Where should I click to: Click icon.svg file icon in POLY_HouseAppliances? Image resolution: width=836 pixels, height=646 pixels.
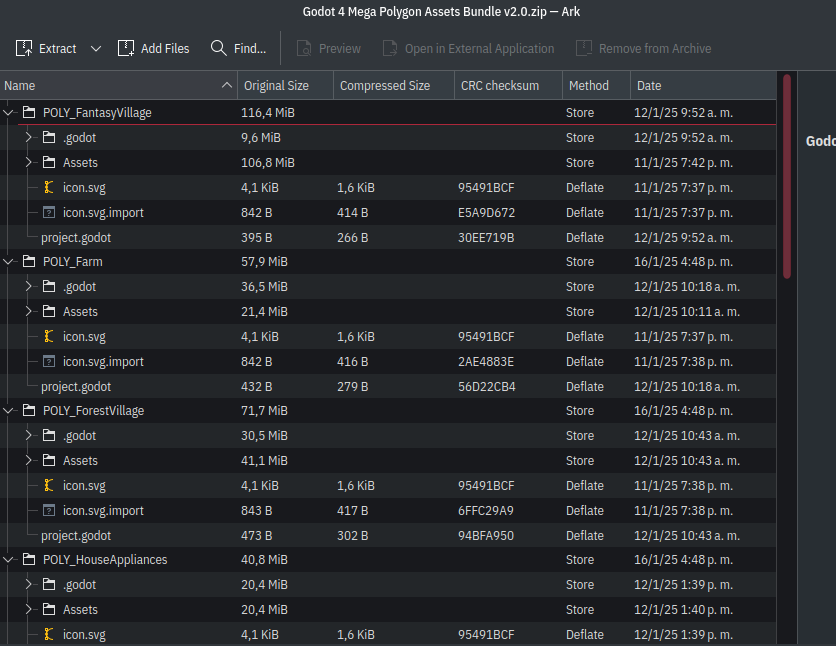(x=49, y=634)
